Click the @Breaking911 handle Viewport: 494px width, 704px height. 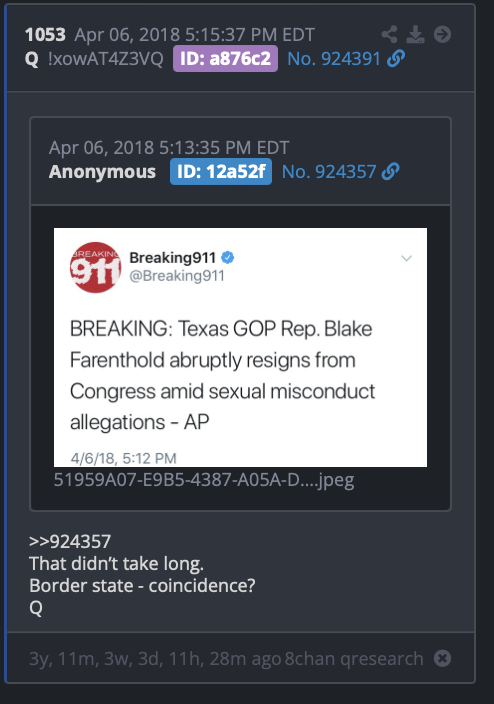pyautogui.click(x=177, y=276)
